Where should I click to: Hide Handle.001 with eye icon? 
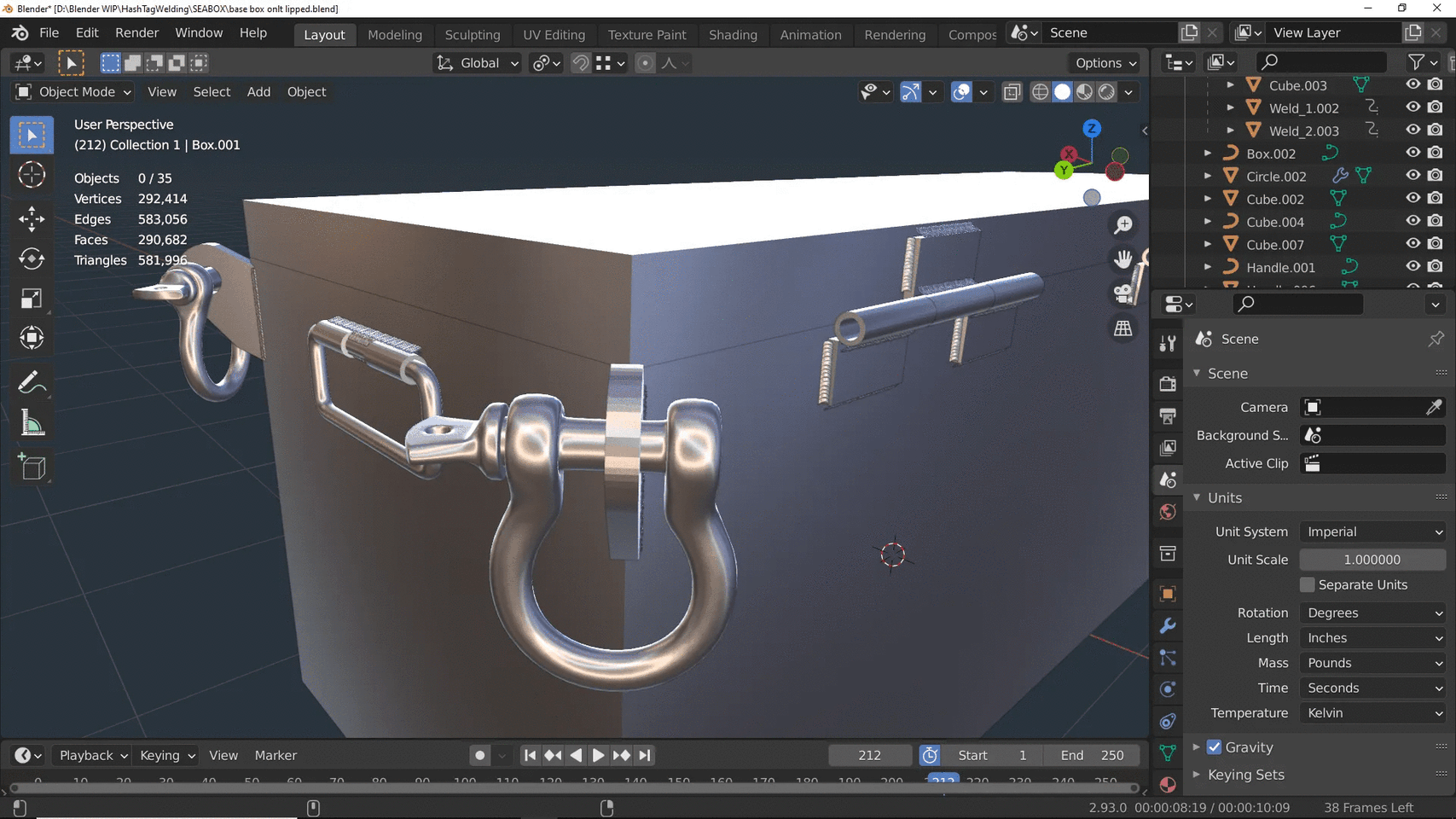tap(1412, 266)
